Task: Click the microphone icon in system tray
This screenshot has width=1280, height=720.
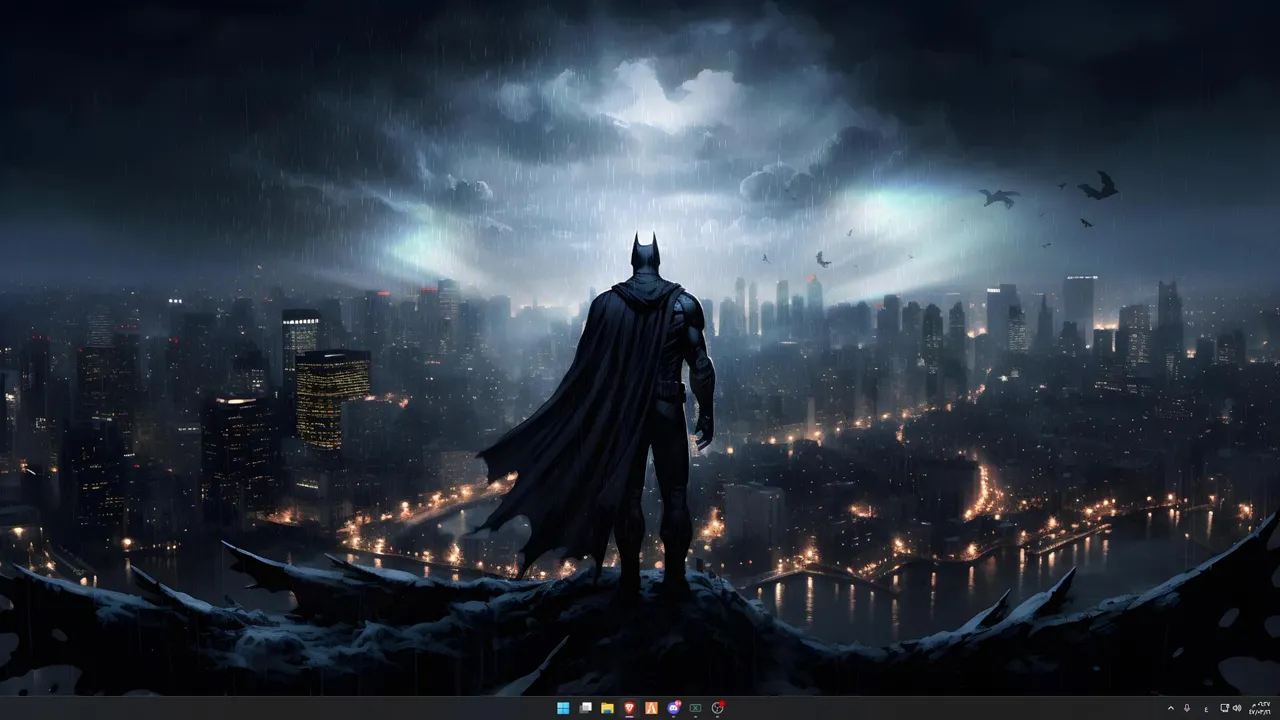Action: coord(1187,708)
